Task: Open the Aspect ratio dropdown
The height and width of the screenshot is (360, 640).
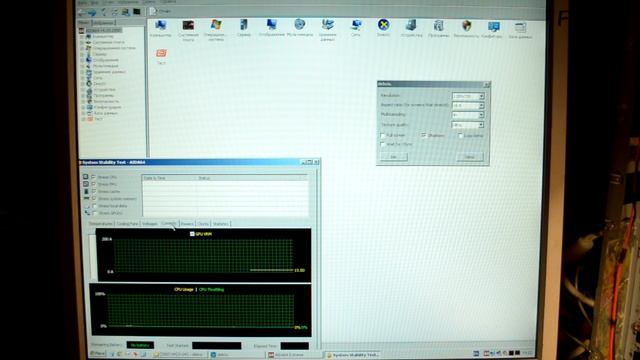Action: pyautogui.click(x=468, y=106)
